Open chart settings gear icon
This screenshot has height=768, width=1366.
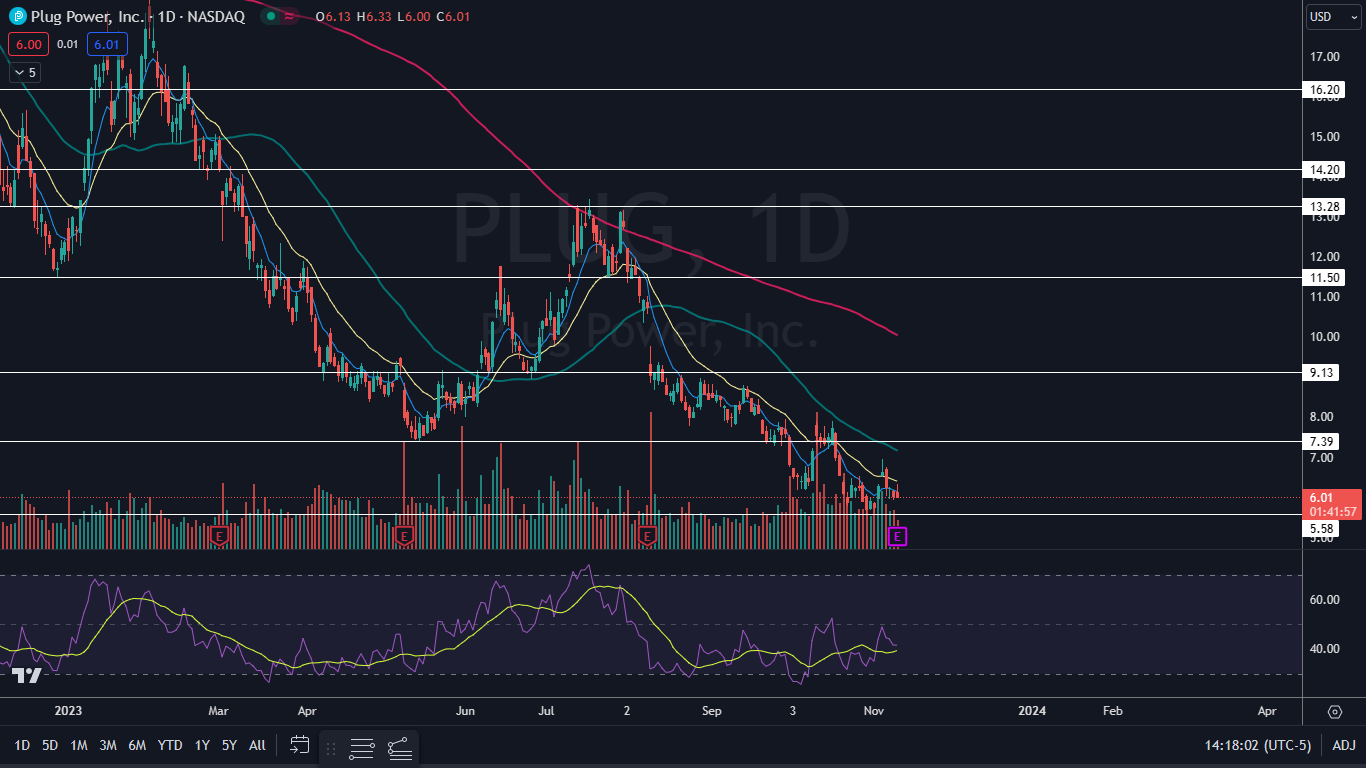click(1334, 712)
